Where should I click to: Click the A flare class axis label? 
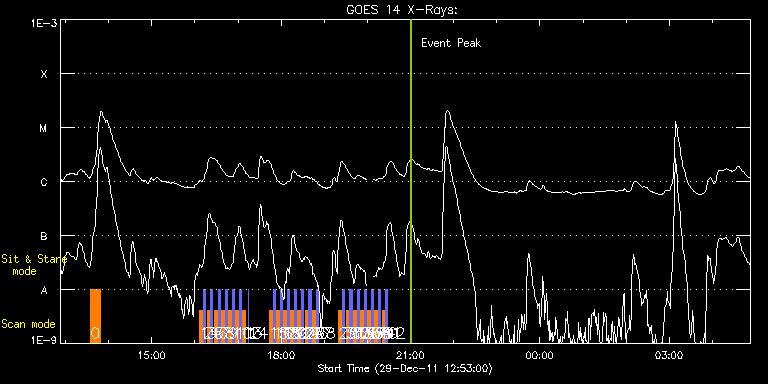click(x=44, y=290)
